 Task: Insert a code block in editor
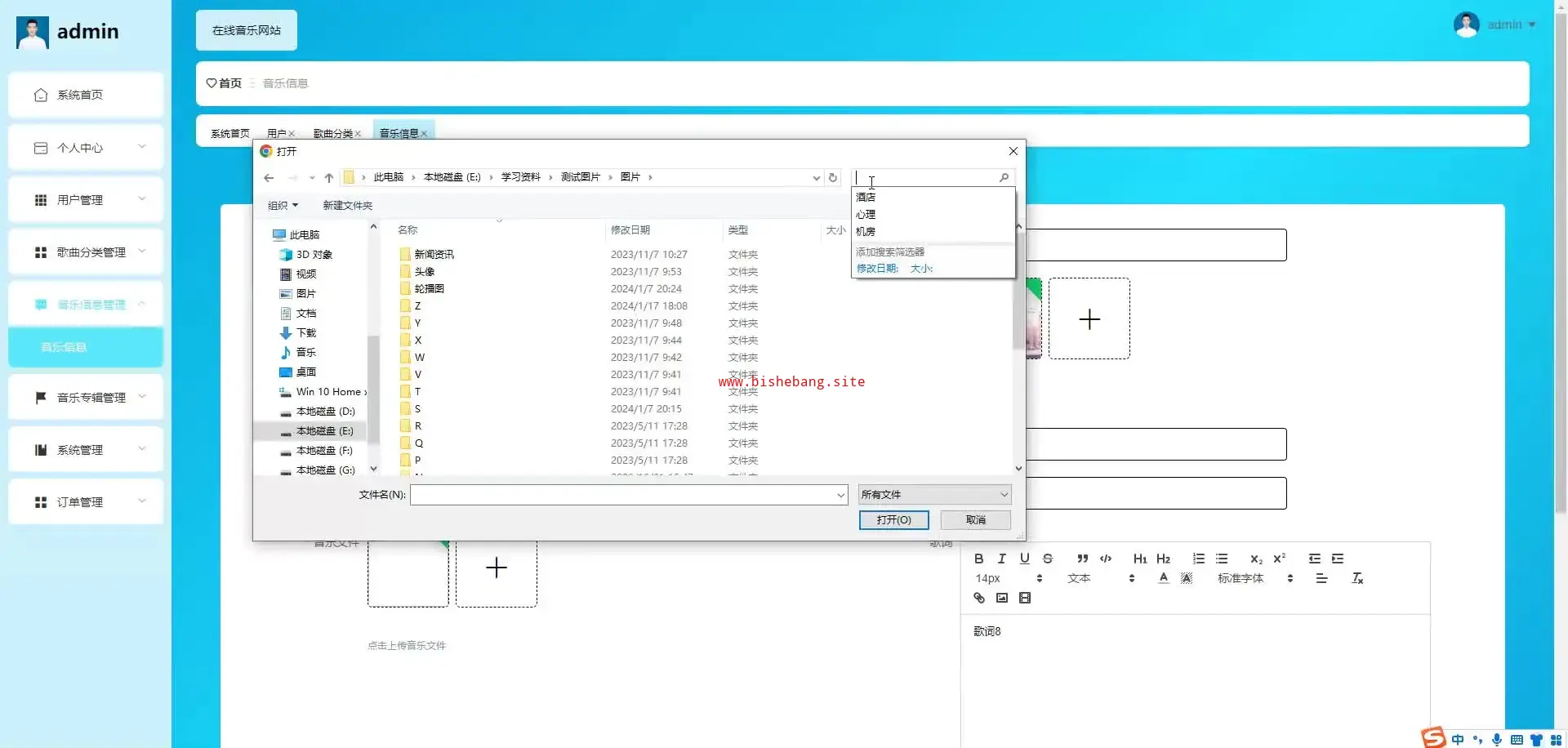[x=1106, y=559]
